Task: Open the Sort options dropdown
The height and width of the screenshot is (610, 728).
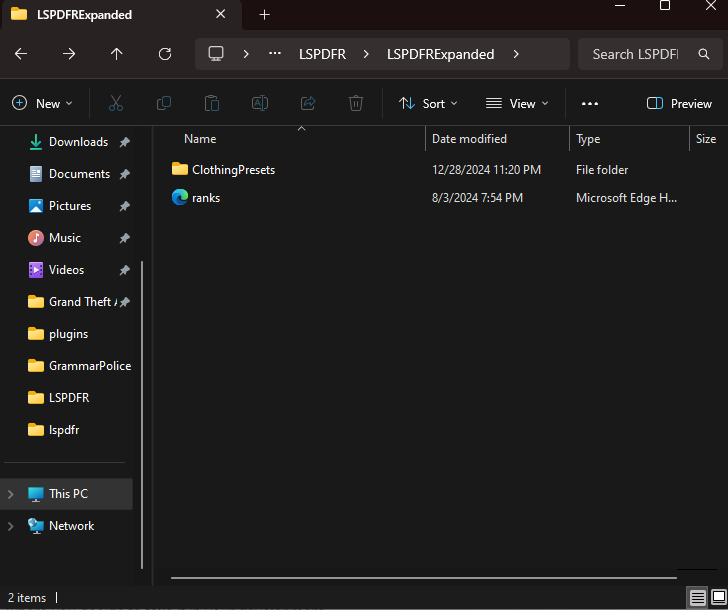Action: (428, 103)
